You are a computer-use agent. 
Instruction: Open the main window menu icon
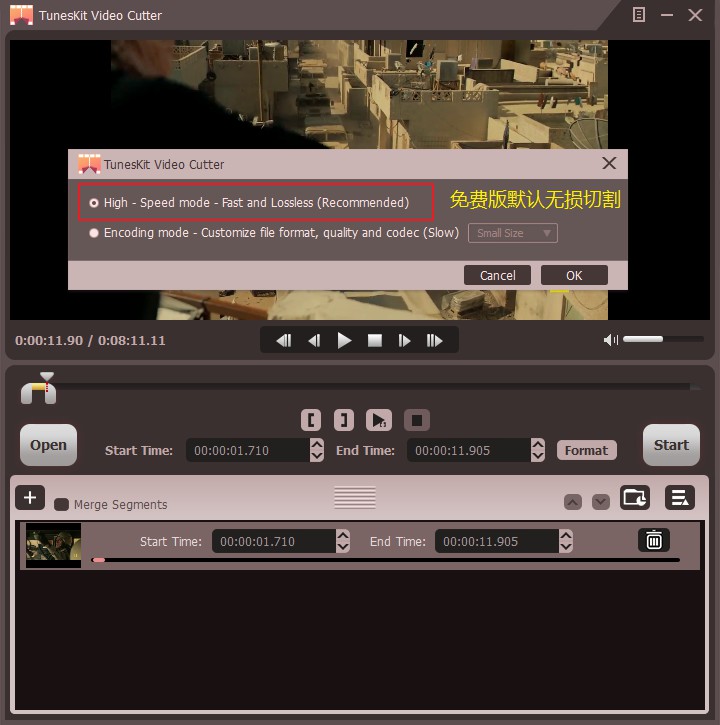click(x=639, y=15)
